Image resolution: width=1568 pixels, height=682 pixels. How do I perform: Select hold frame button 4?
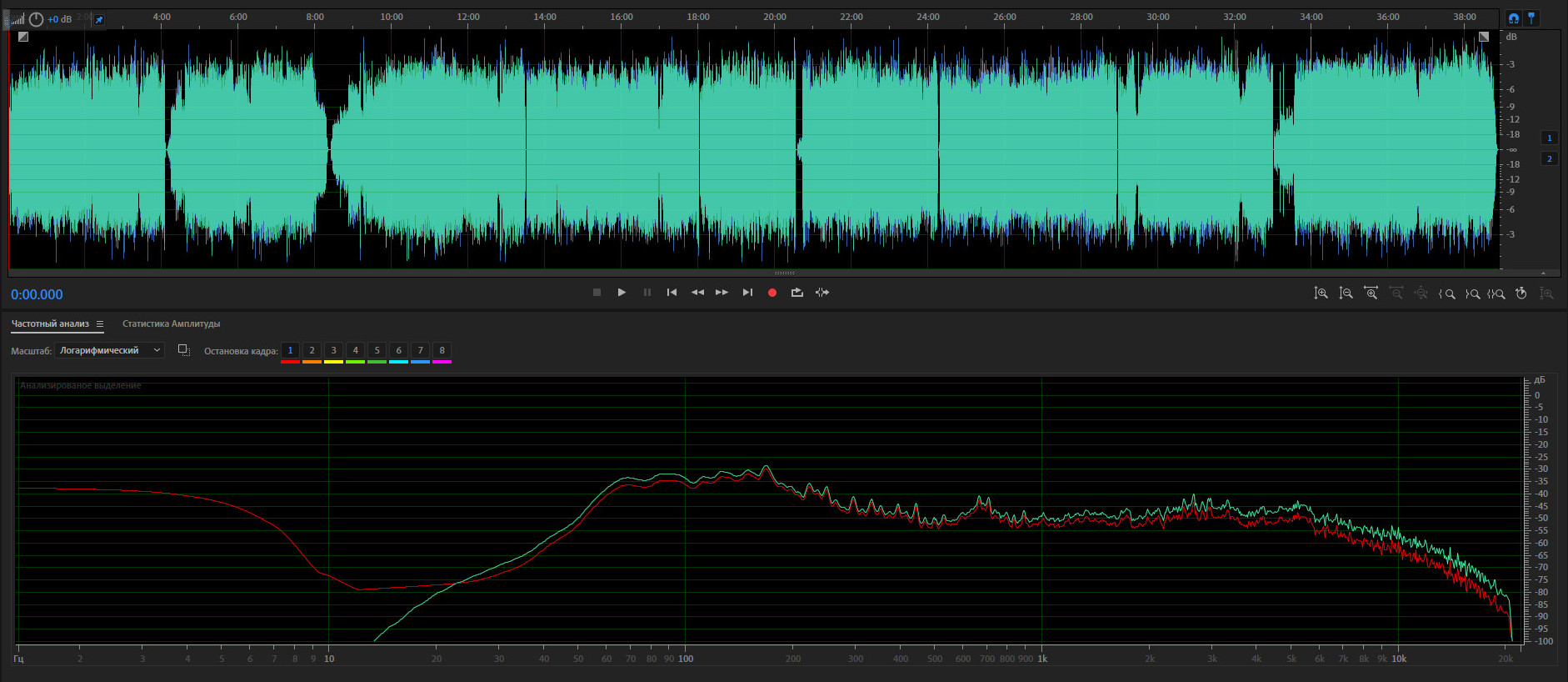[355, 350]
